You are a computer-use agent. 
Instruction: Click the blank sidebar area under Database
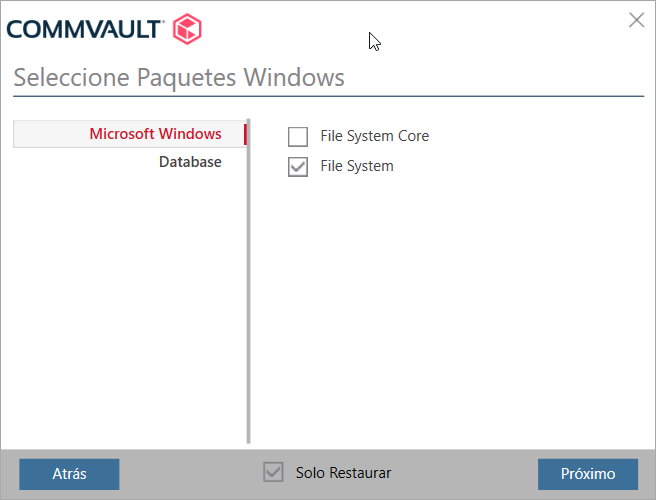point(125,300)
